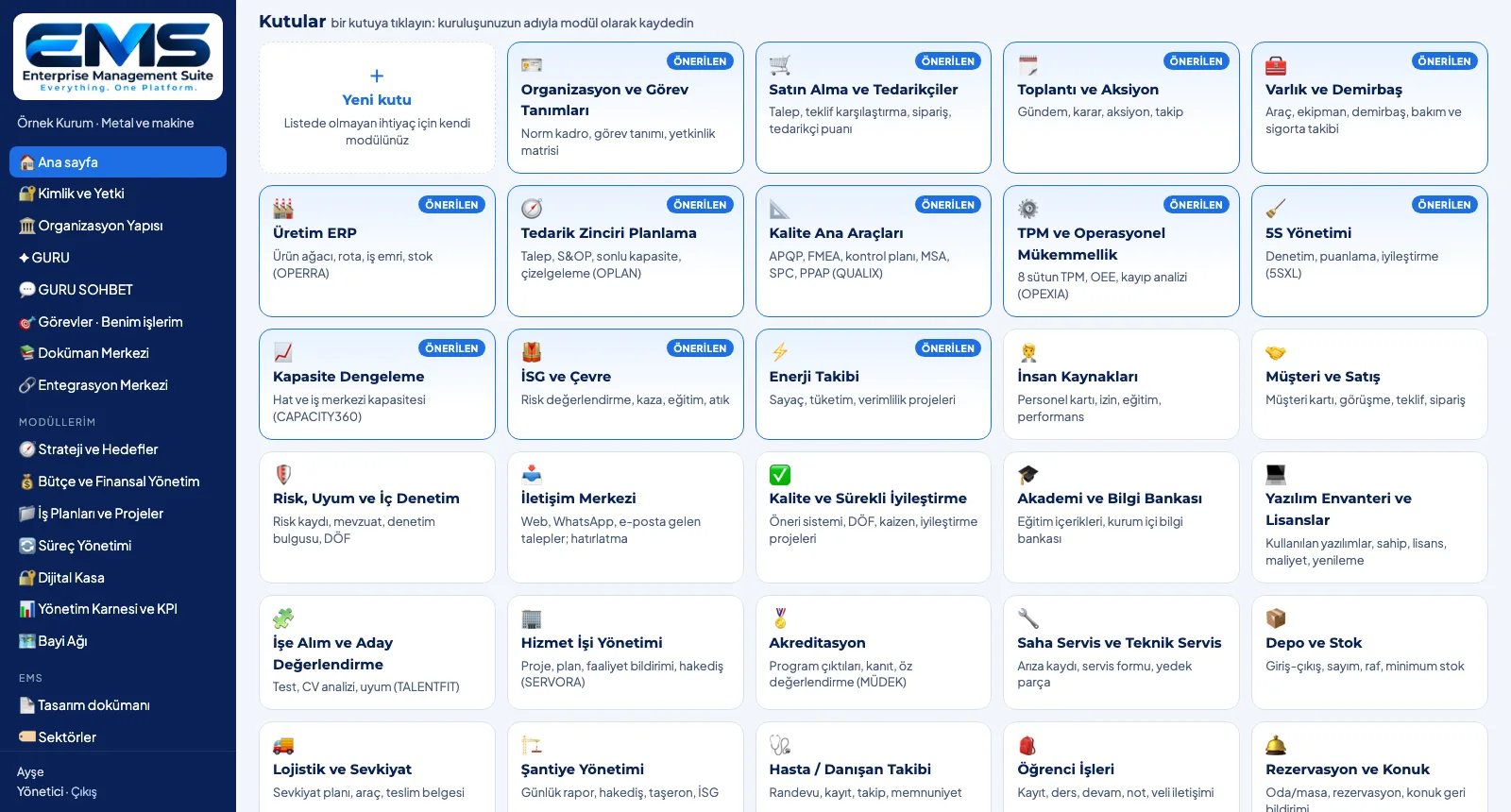
Task: Select the İnsan Kaynakları card title
Action: [x=1078, y=377]
